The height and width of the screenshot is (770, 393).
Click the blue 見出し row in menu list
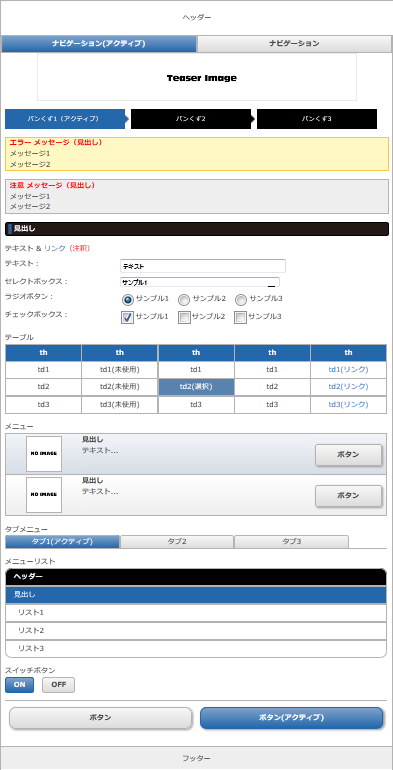tap(196, 595)
